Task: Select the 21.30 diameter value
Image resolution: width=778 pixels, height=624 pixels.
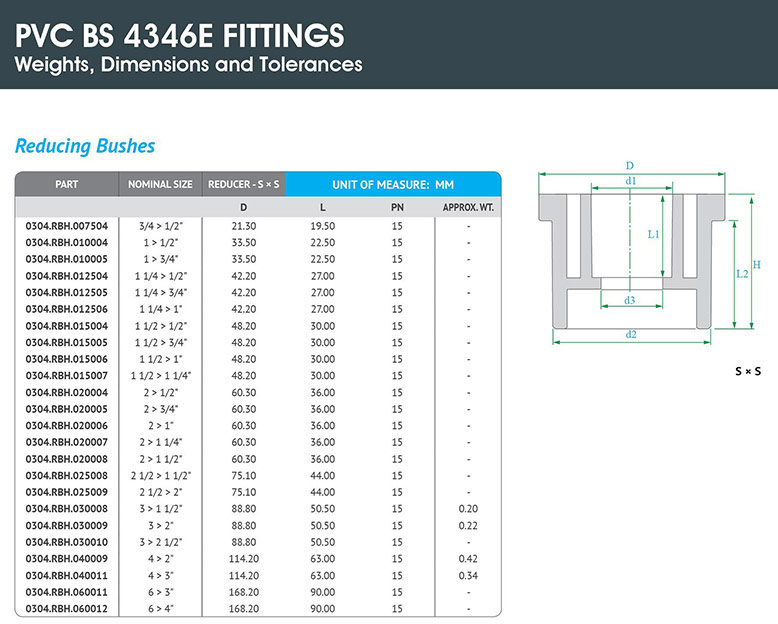Action: tap(244, 226)
